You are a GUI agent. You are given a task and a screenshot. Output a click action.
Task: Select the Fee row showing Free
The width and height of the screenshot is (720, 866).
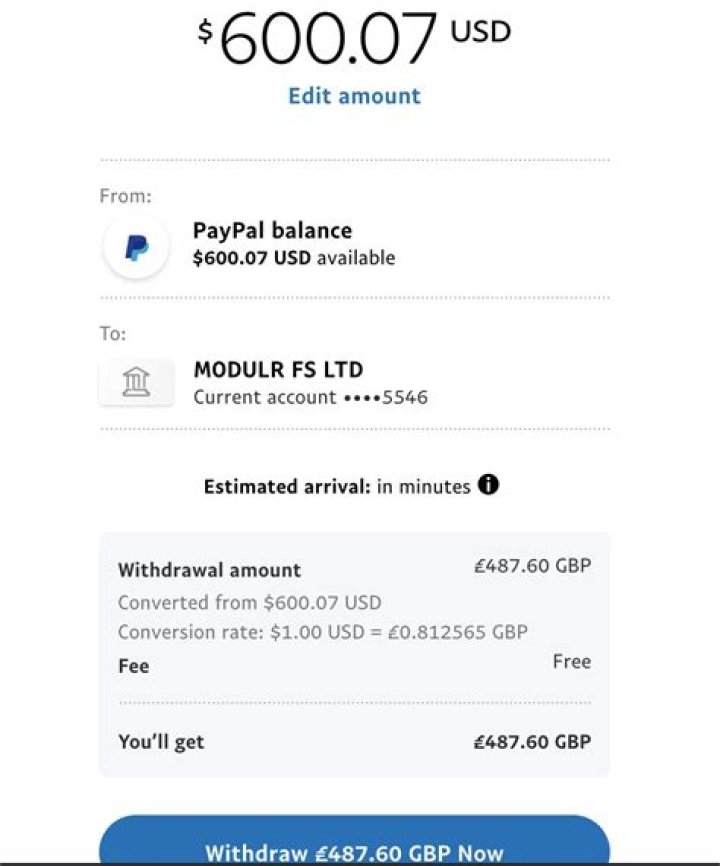[355, 663]
